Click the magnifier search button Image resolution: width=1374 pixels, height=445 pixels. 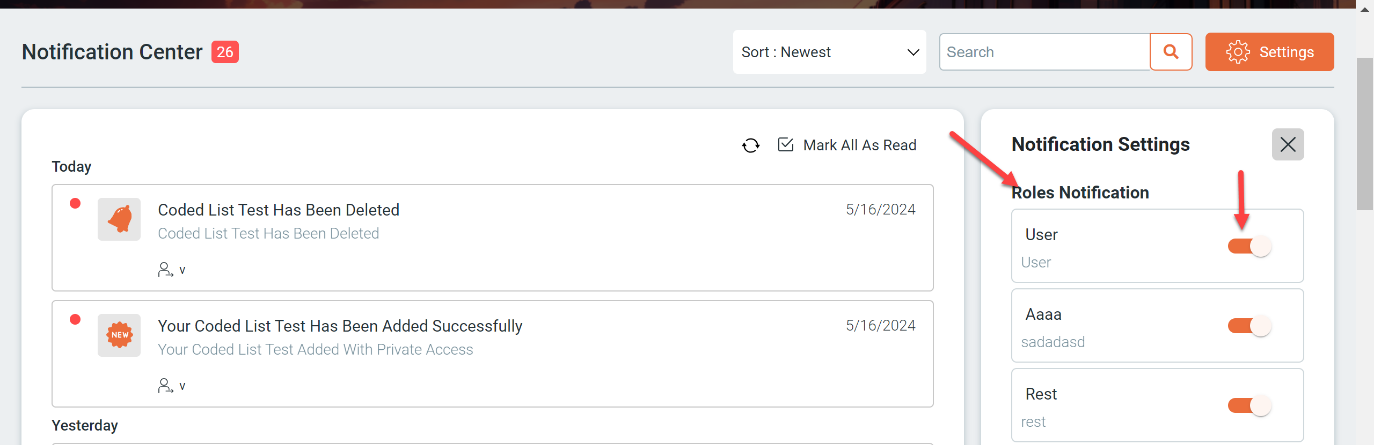[x=1171, y=52]
